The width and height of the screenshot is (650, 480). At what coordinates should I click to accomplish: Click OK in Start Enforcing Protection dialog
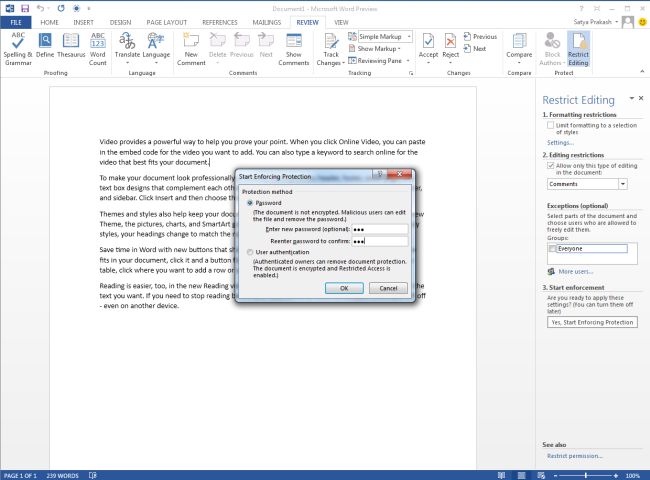tap(344, 288)
